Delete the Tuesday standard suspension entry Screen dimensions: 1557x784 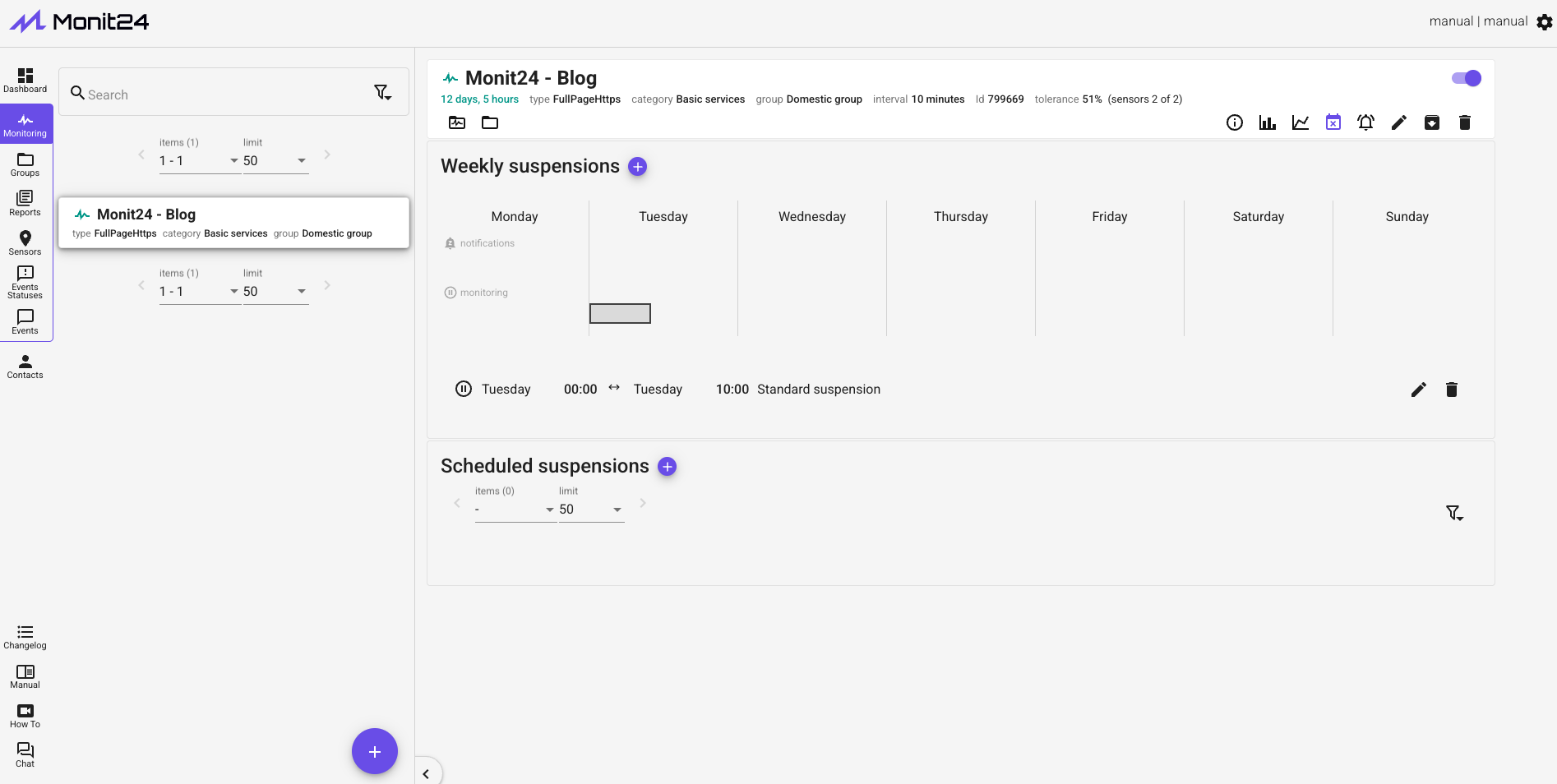pyautogui.click(x=1451, y=390)
